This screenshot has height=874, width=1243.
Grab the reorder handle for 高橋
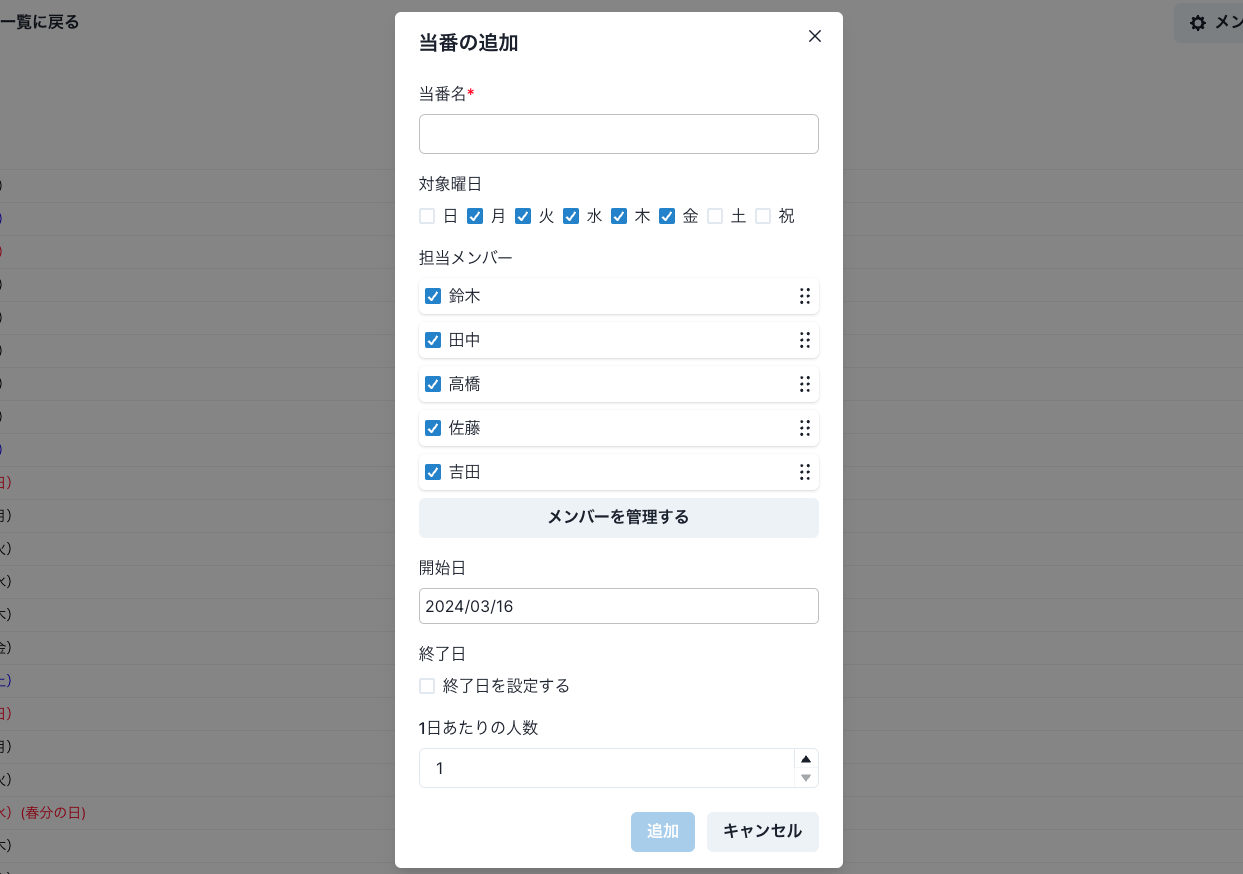click(x=805, y=384)
